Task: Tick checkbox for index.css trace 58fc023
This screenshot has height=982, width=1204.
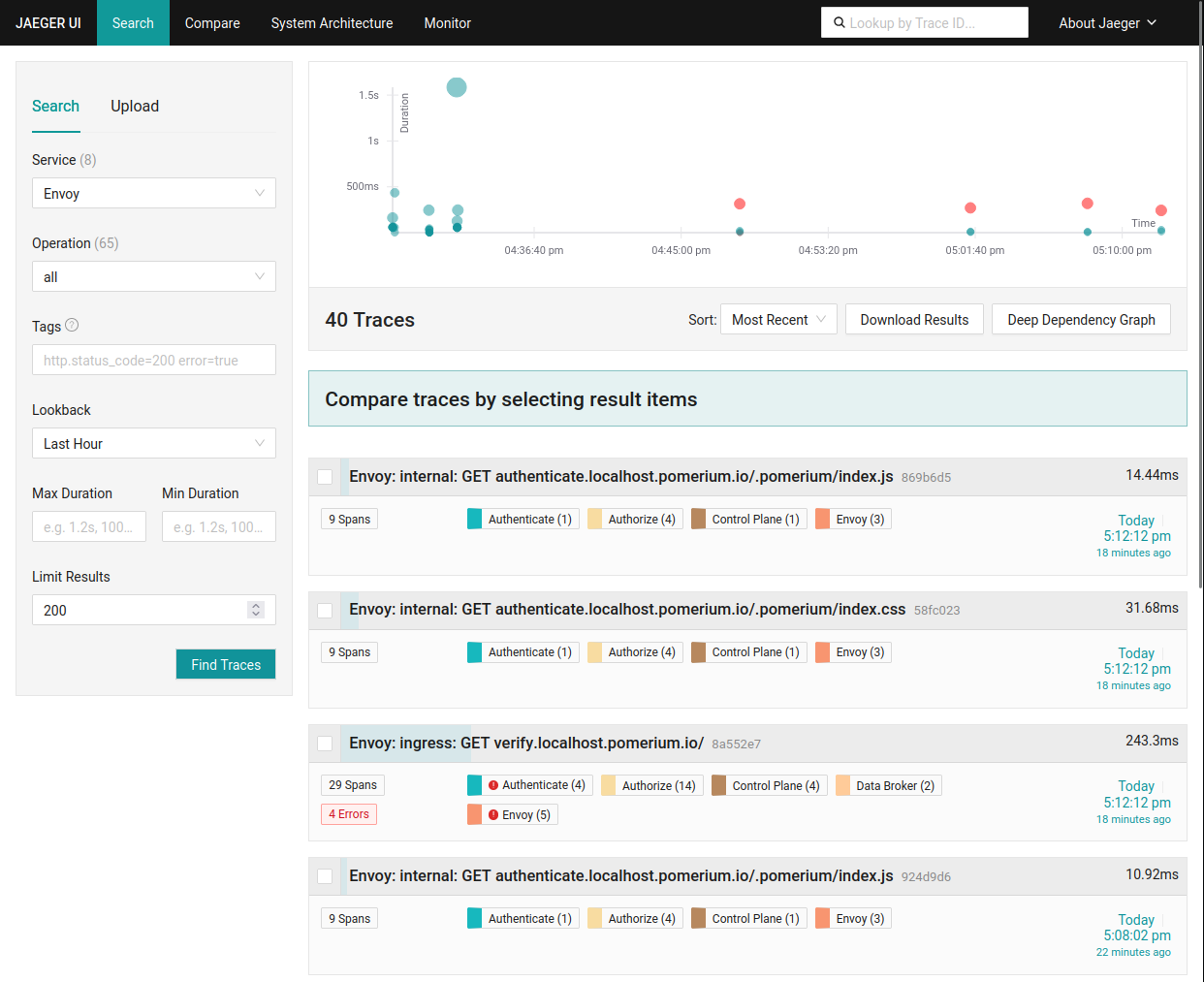Action: pos(325,611)
